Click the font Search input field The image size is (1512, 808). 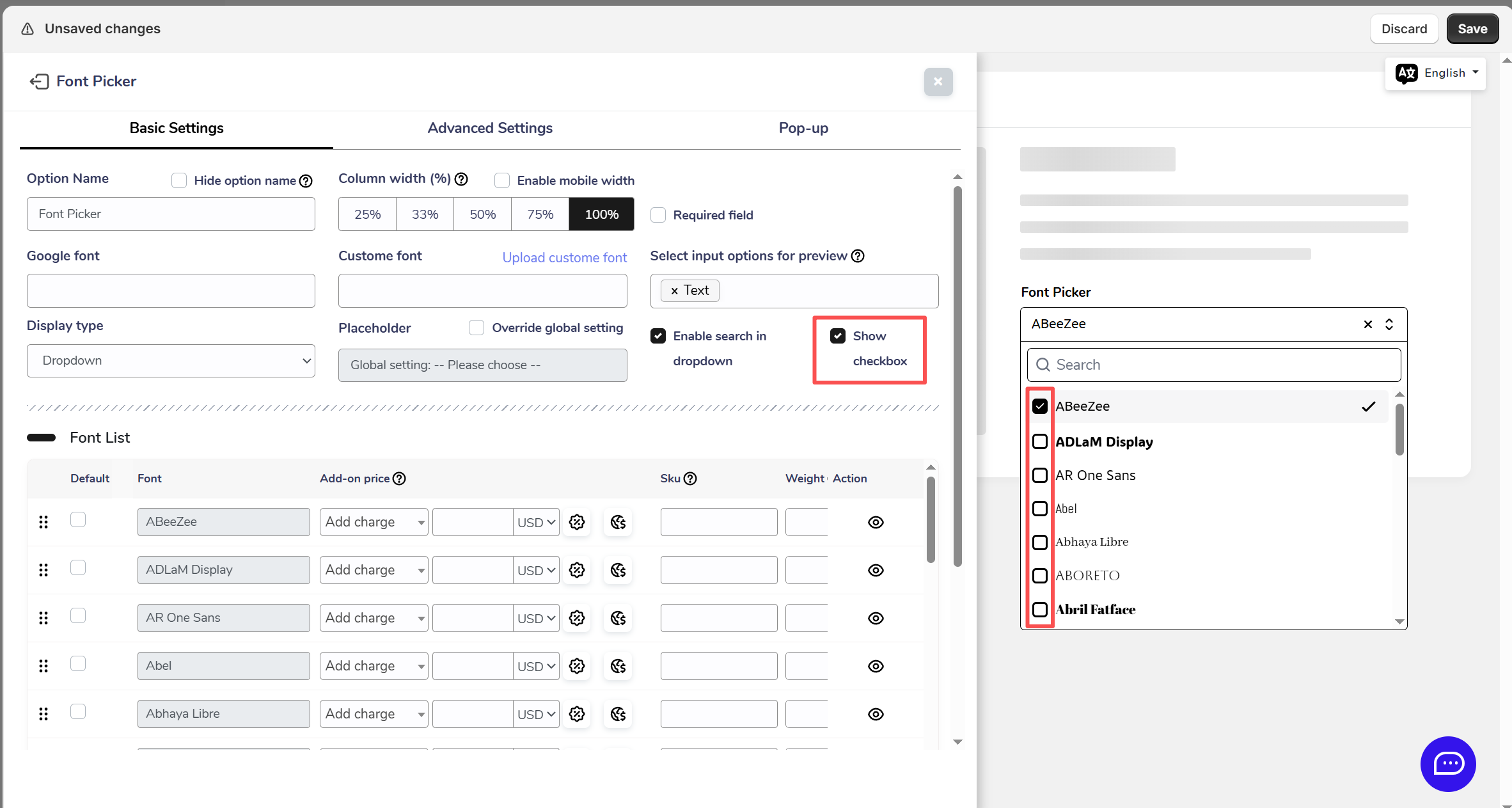click(x=1214, y=365)
